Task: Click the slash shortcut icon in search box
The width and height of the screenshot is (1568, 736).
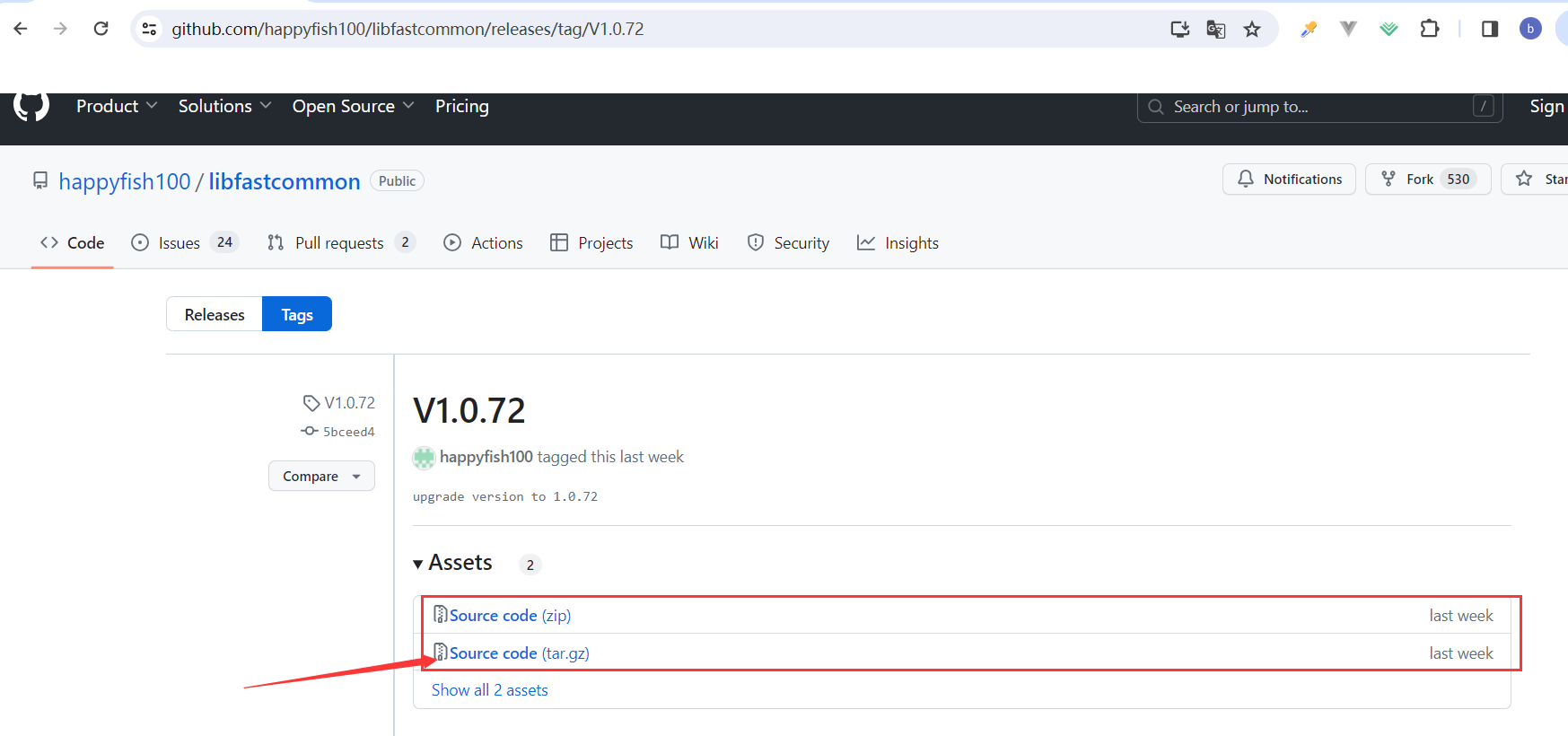Action: pyautogui.click(x=1483, y=107)
